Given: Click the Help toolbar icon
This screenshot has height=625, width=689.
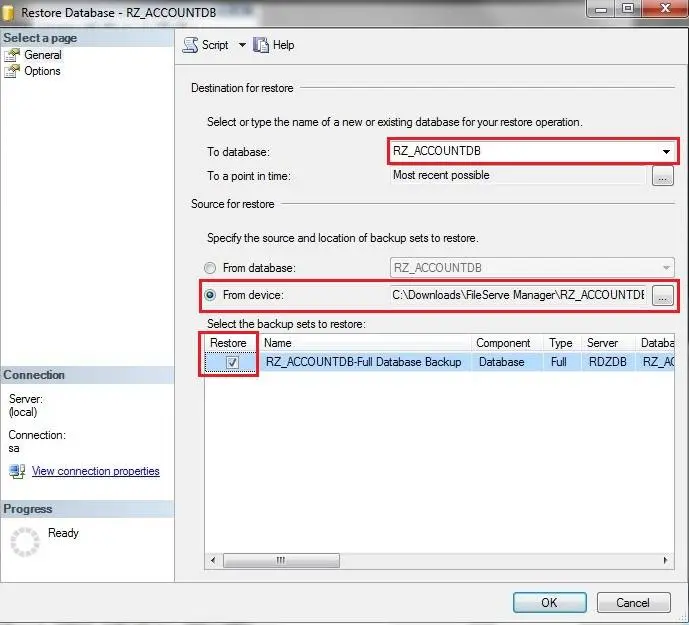Looking at the screenshot, I should click(261, 45).
